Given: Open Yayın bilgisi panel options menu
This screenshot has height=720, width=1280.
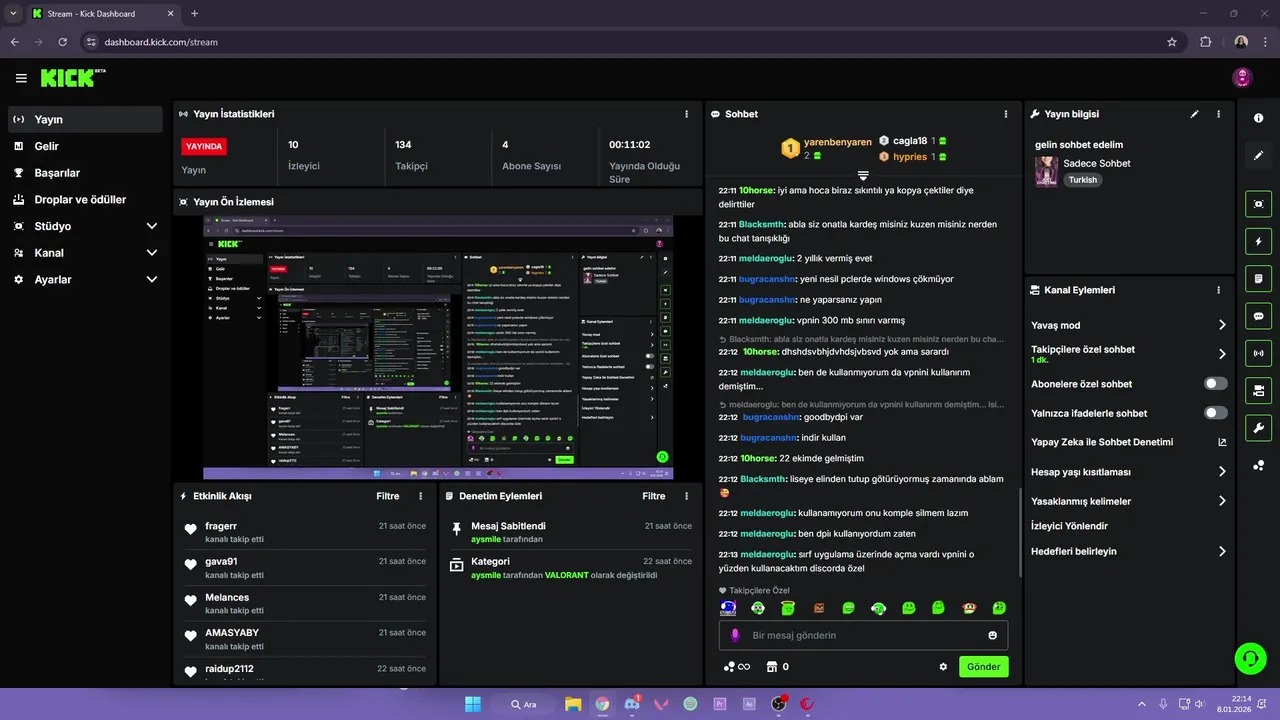Looking at the screenshot, I should tap(1218, 114).
